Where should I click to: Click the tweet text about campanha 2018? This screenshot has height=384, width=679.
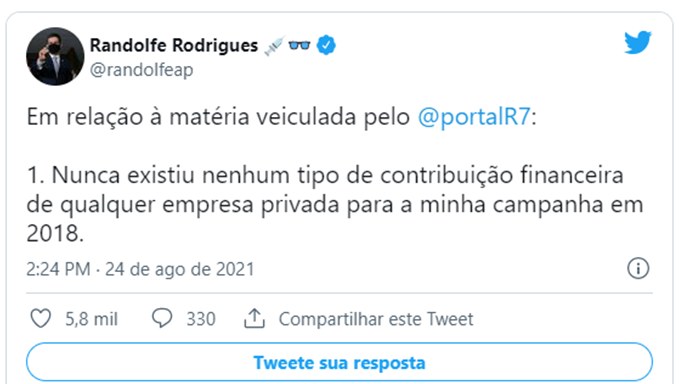(334, 204)
